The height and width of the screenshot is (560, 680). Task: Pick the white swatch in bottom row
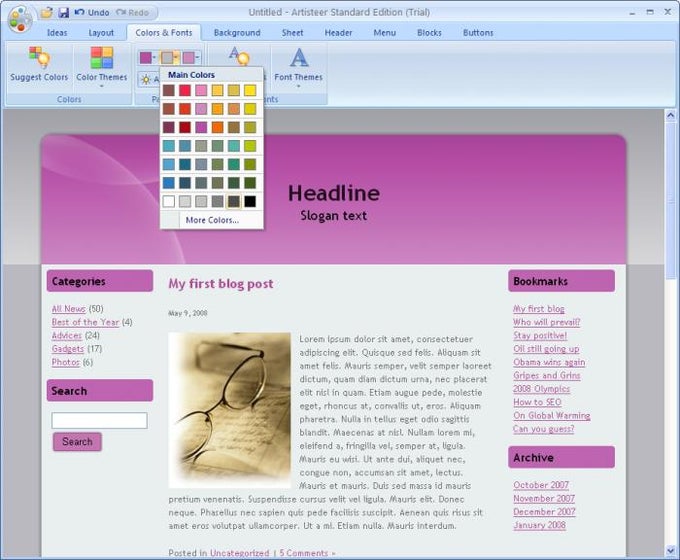tap(169, 201)
